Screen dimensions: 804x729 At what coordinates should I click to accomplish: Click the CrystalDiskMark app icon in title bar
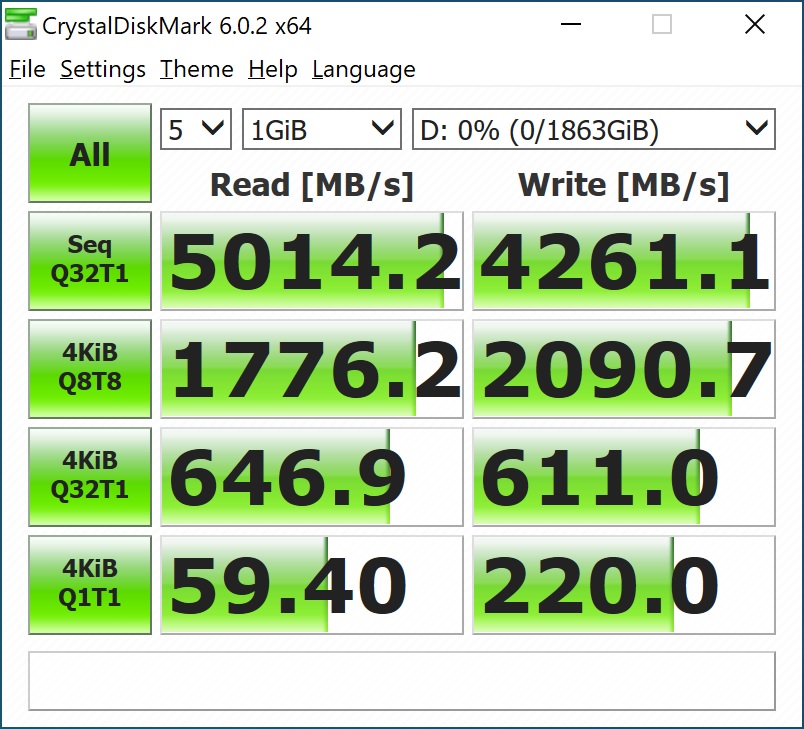pyautogui.click(x=21, y=24)
